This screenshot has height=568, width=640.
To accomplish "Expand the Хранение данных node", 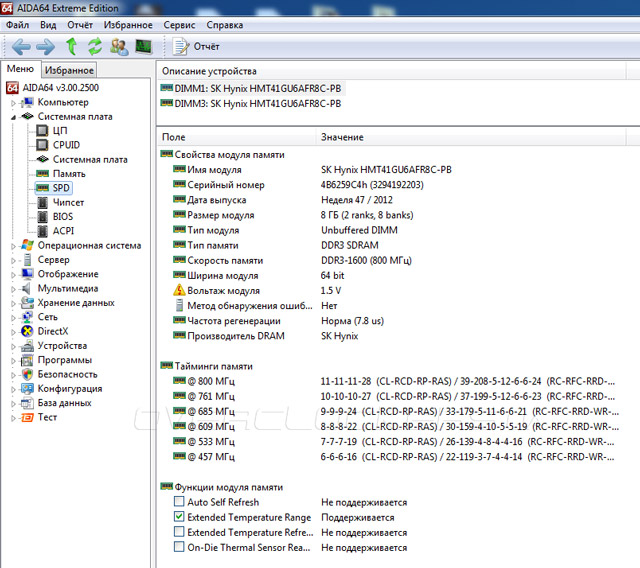I will click(13, 303).
